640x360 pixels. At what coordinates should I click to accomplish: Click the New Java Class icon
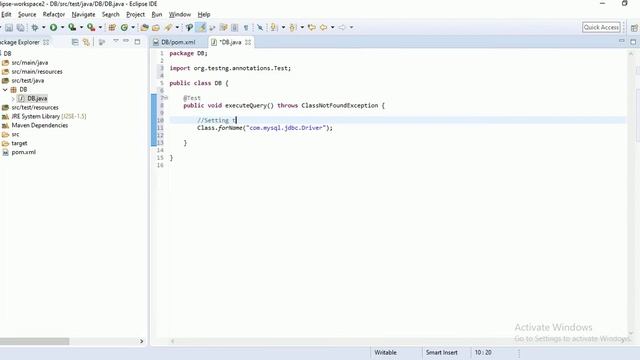tap(124, 27)
